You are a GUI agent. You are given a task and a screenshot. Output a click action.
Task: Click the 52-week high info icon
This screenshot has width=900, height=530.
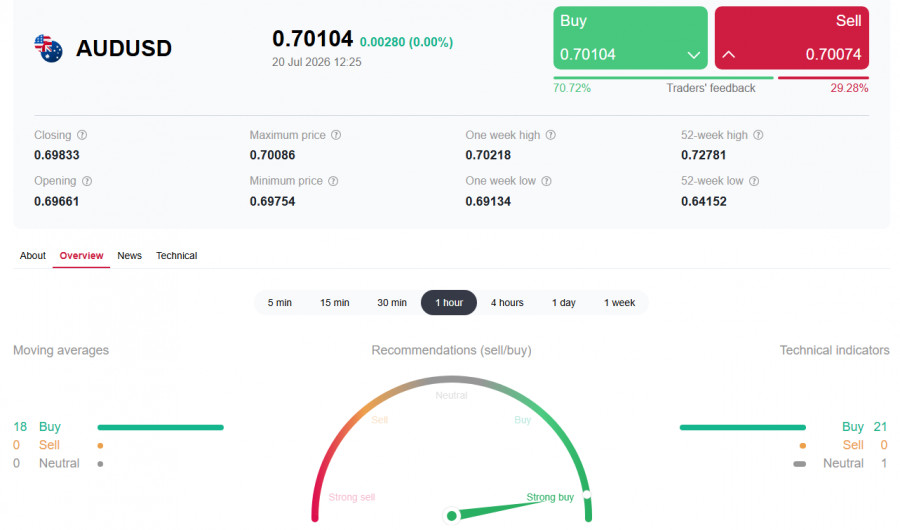[x=758, y=135]
